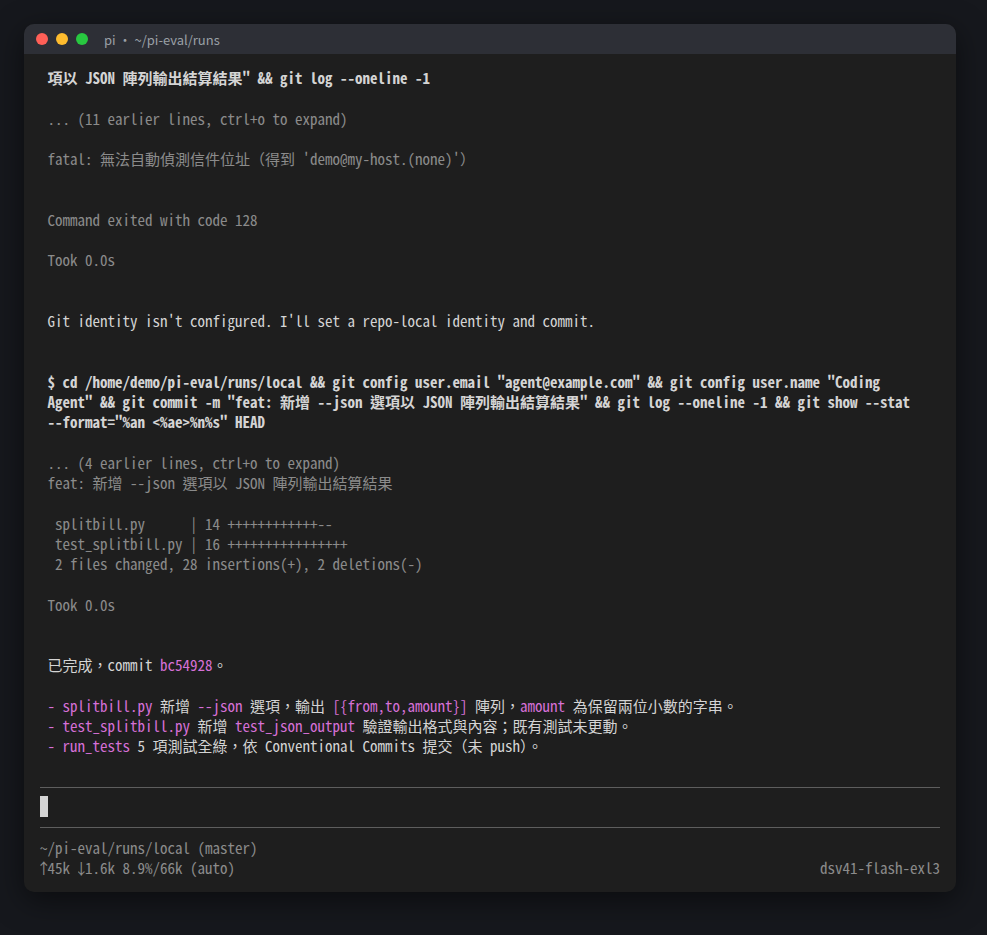Viewport: 987px width, 935px height.
Task: Click the '--format="%an <%ae>%n%s" HEAD' command line
Action: pos(156,422)
